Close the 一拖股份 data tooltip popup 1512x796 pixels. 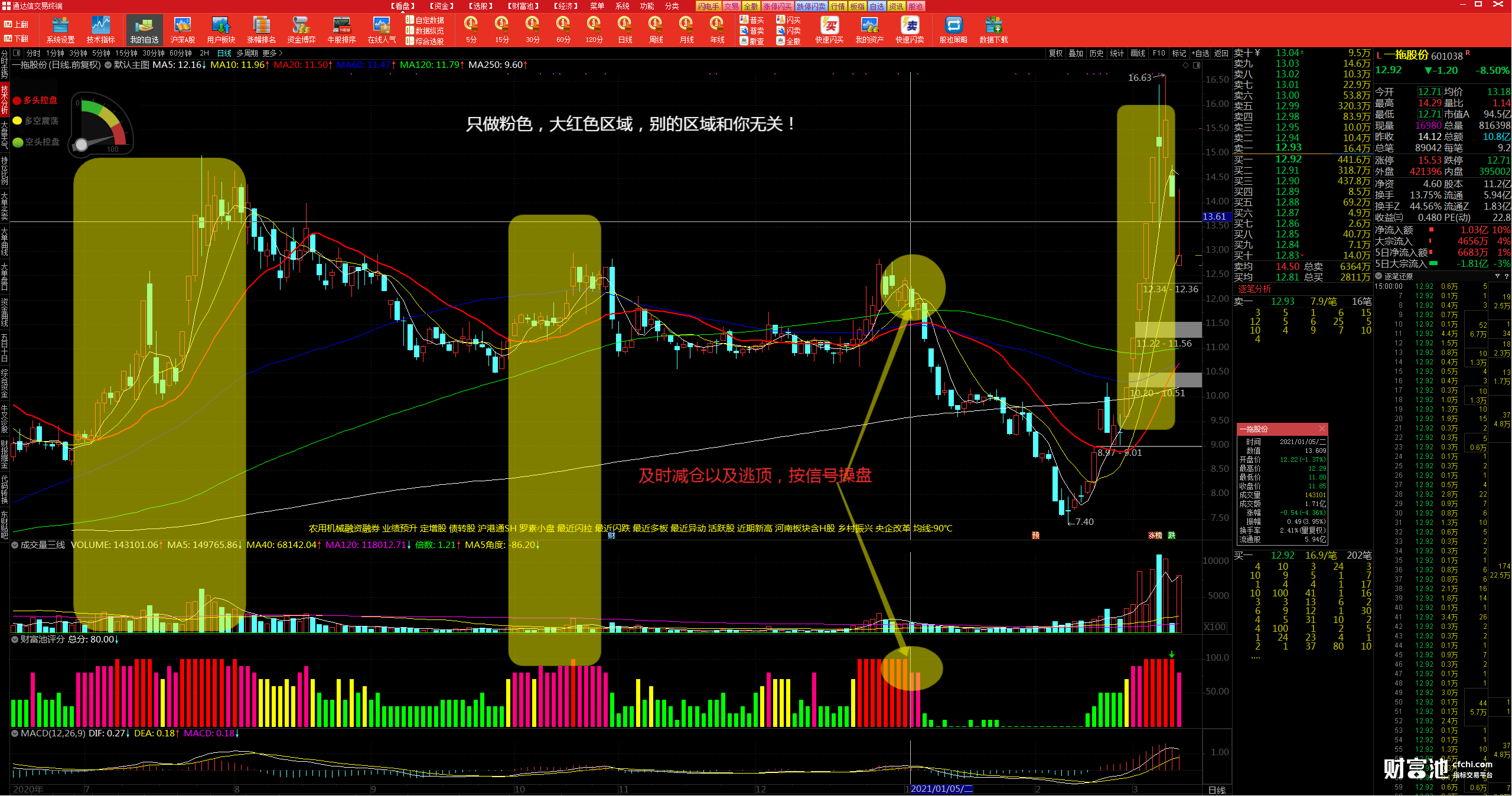[x=1322, y=429]
